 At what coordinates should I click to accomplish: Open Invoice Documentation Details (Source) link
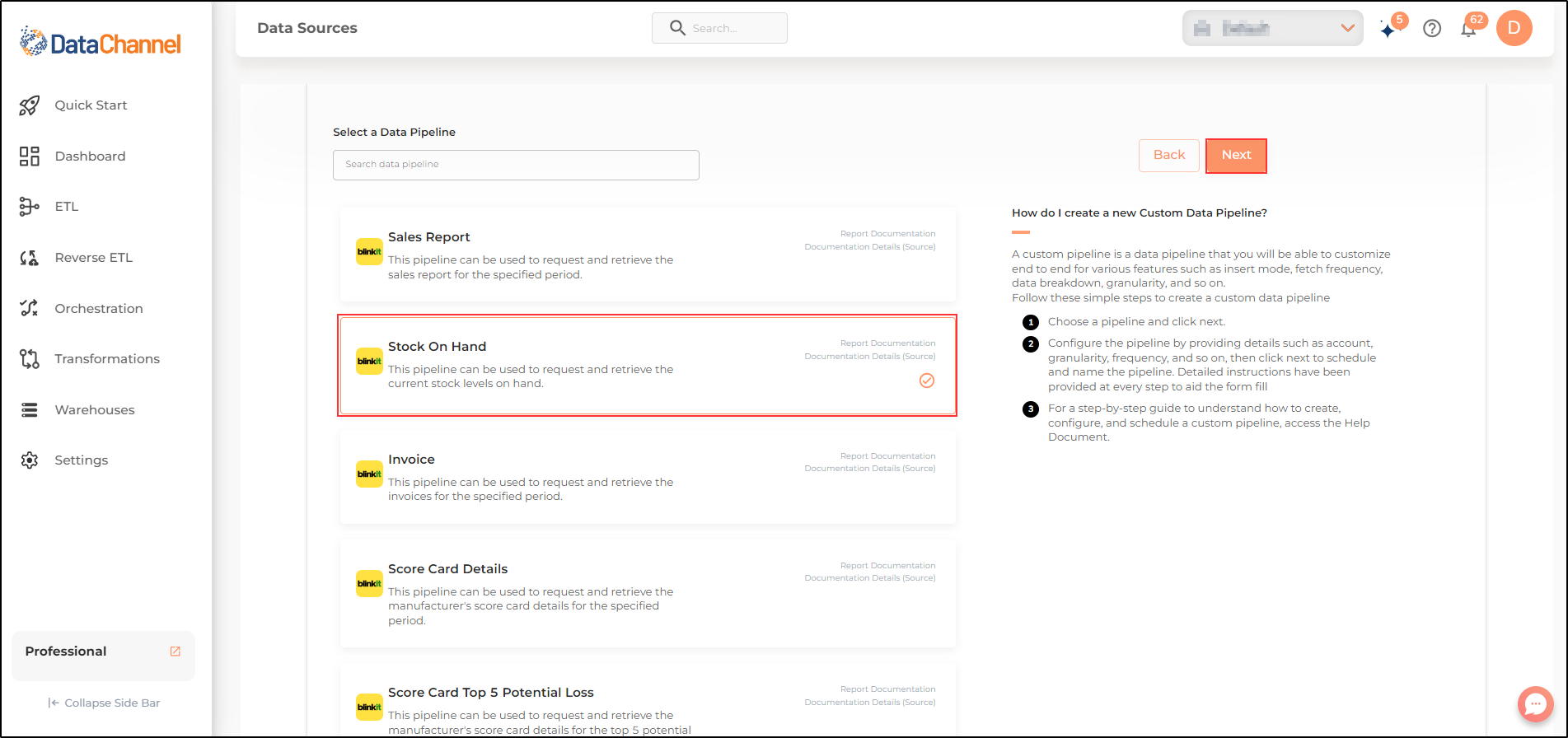coord(869,469)
